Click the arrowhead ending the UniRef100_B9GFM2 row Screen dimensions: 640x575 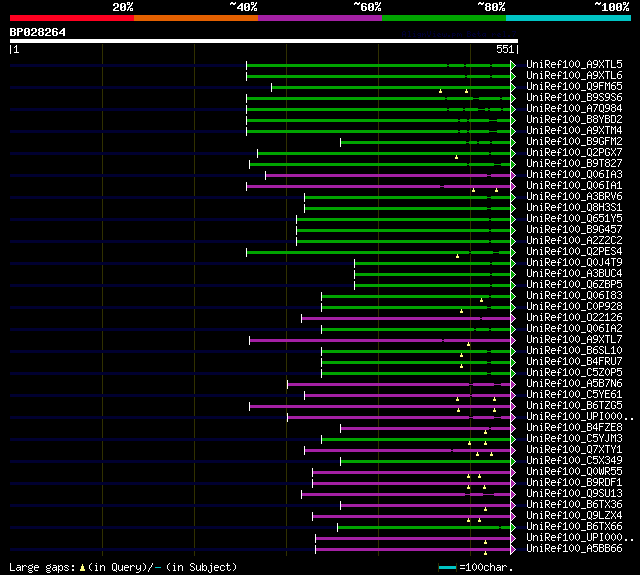point(513,142)
